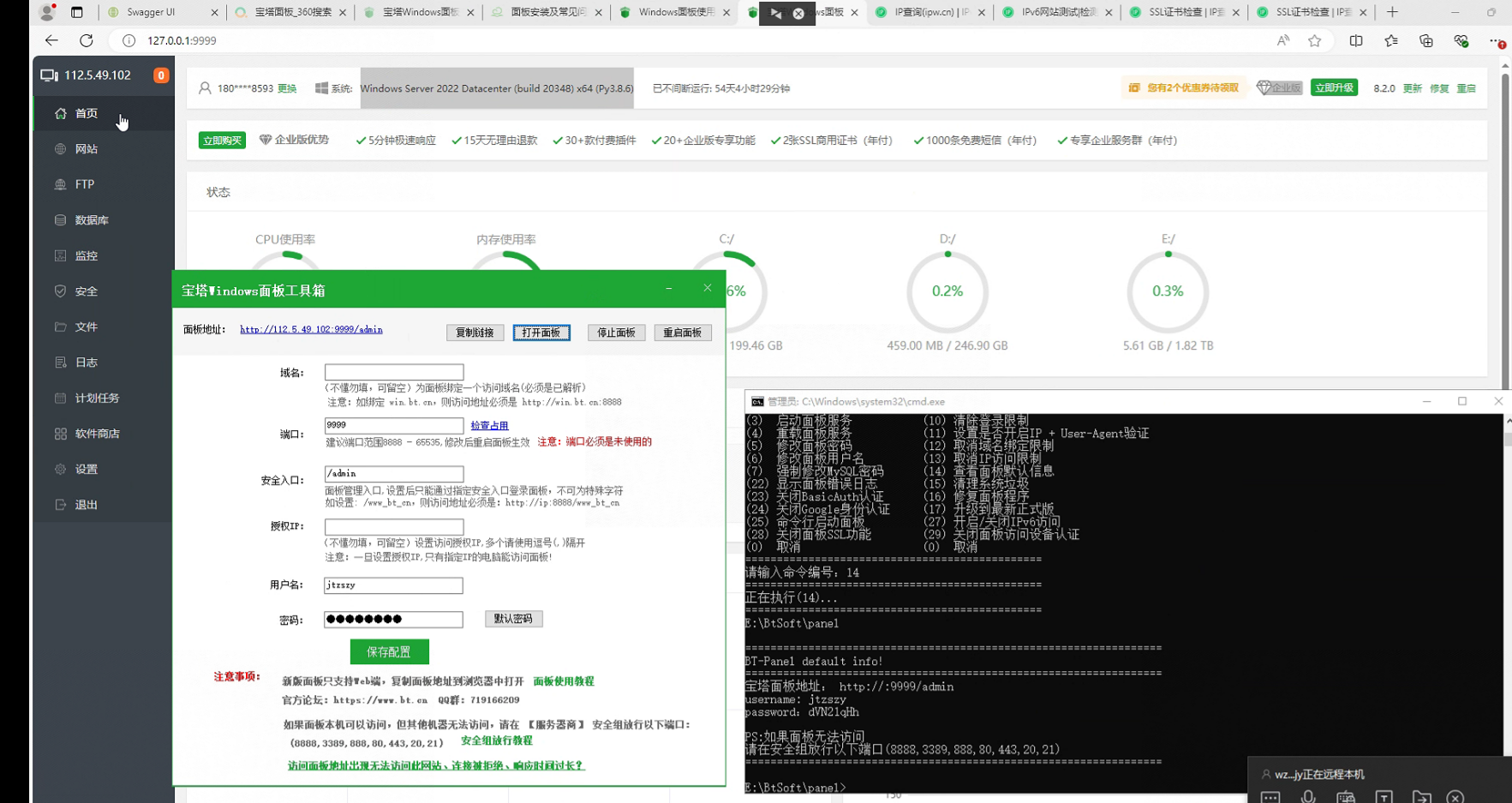
Task: Open the collections icon in browser toolbar
Action: coord(1426,40)
